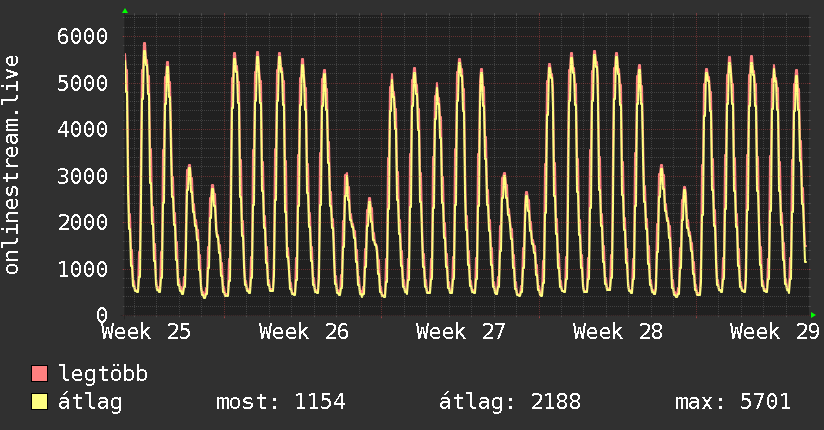Image resolution: width=824 pixels, height=430 pixels.
Task: Click the 5000 y-axis value
Action: click(83, 83)
